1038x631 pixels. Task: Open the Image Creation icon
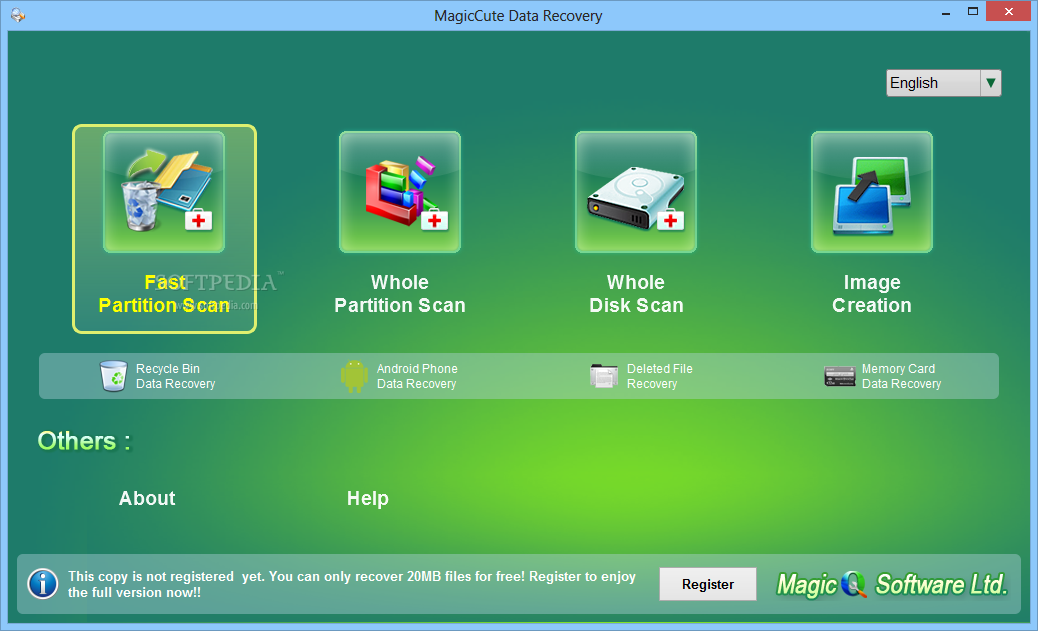click(872, 192)
